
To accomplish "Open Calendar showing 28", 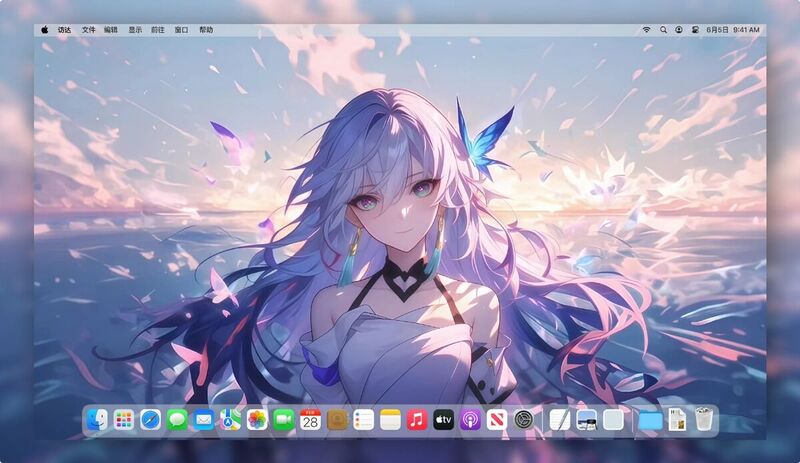I will (x=310, y=420).
